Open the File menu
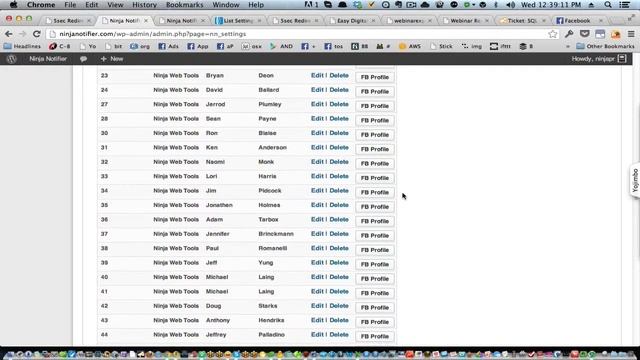The width and height of the screenshot is (640, 360). click(x=70, y=5)
